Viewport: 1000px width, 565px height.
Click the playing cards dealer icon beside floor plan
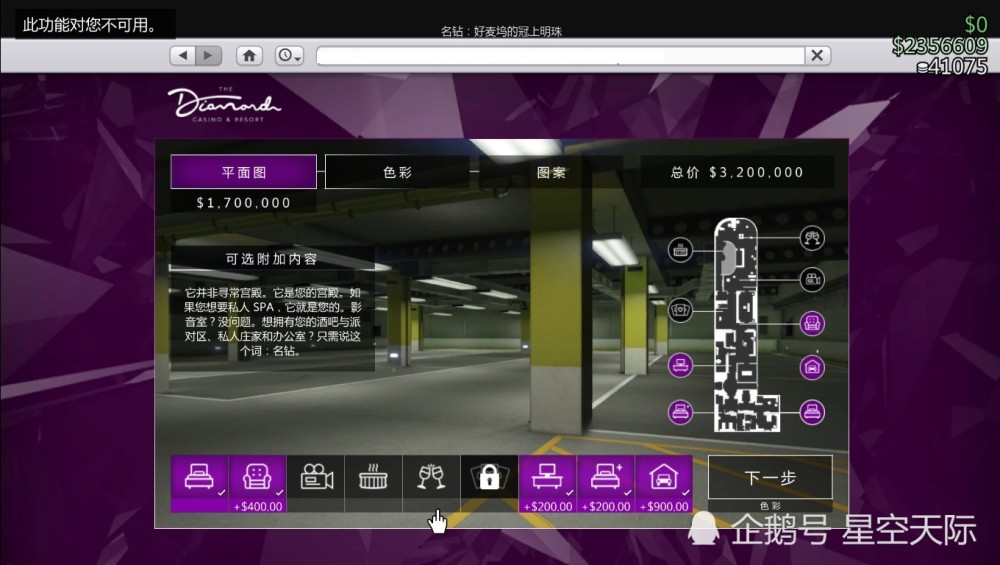680,310
